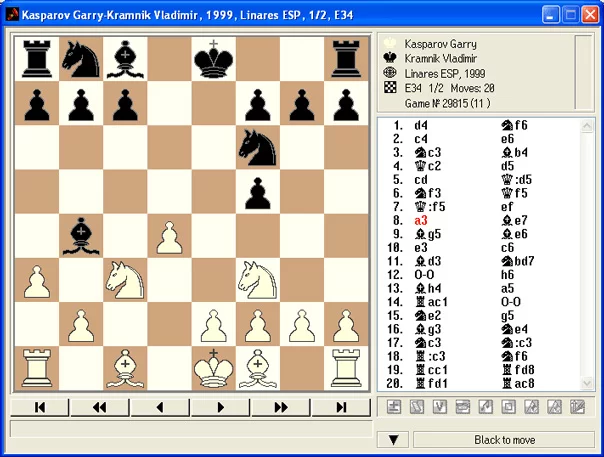604x457 pixels.
Task: Select the white bishop on c1
Action: (125, 369)
